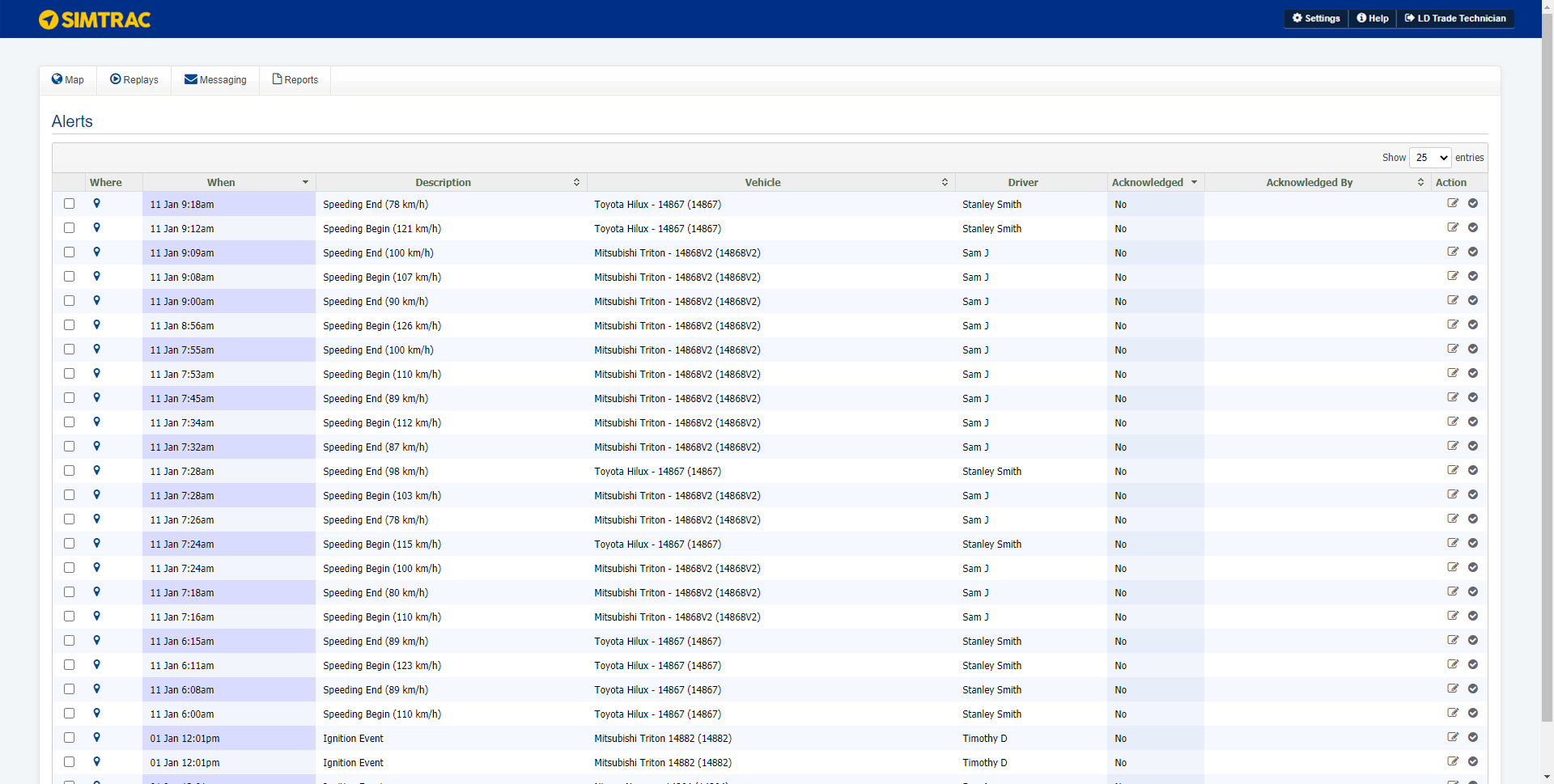This screenshot has height=784, width=1554.
Task: Acknowledge the 11 Jan 7:16am alert
Action: [x=1473, y=616]
